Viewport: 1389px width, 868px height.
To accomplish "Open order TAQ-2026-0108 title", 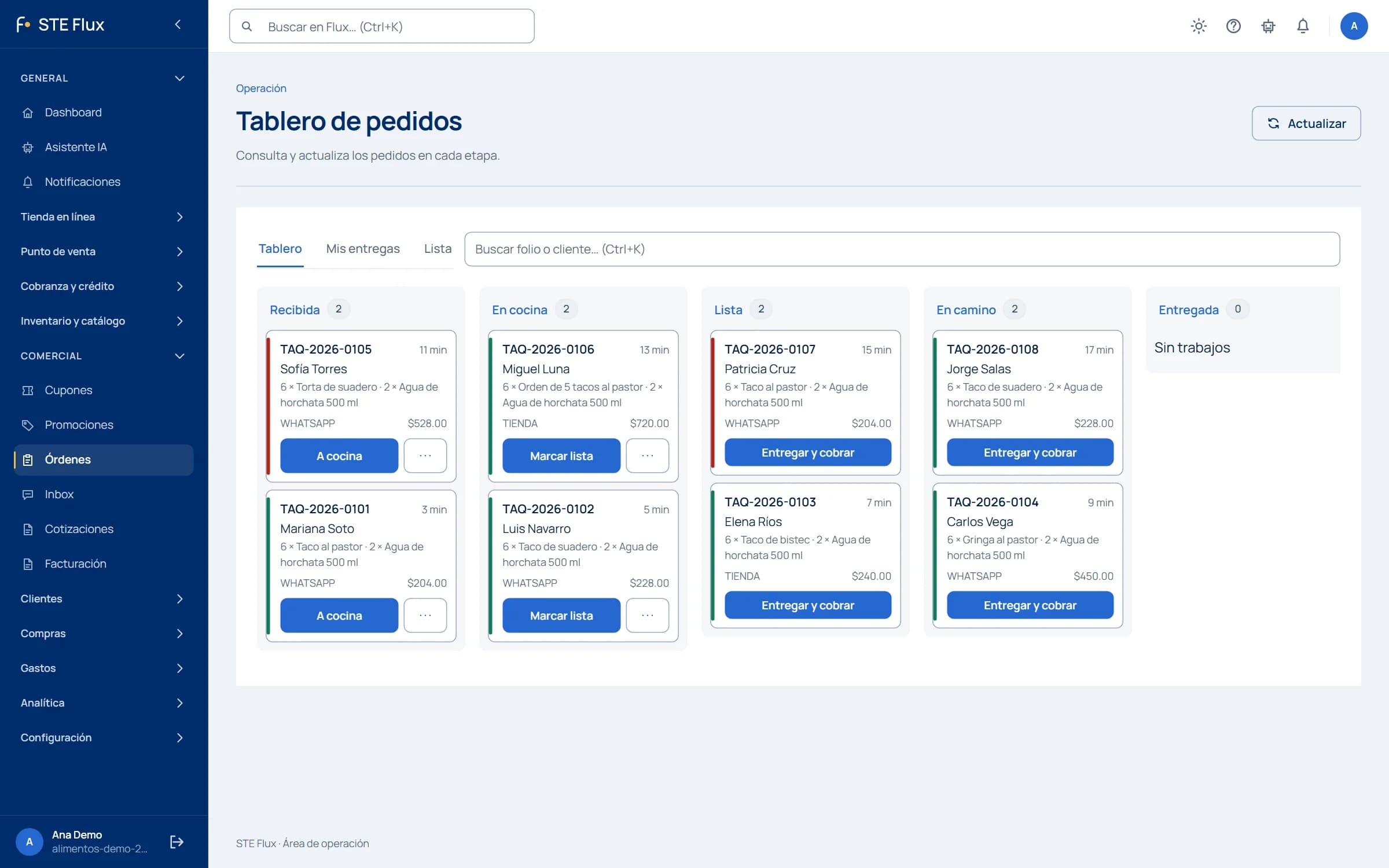I will [993, 350].
